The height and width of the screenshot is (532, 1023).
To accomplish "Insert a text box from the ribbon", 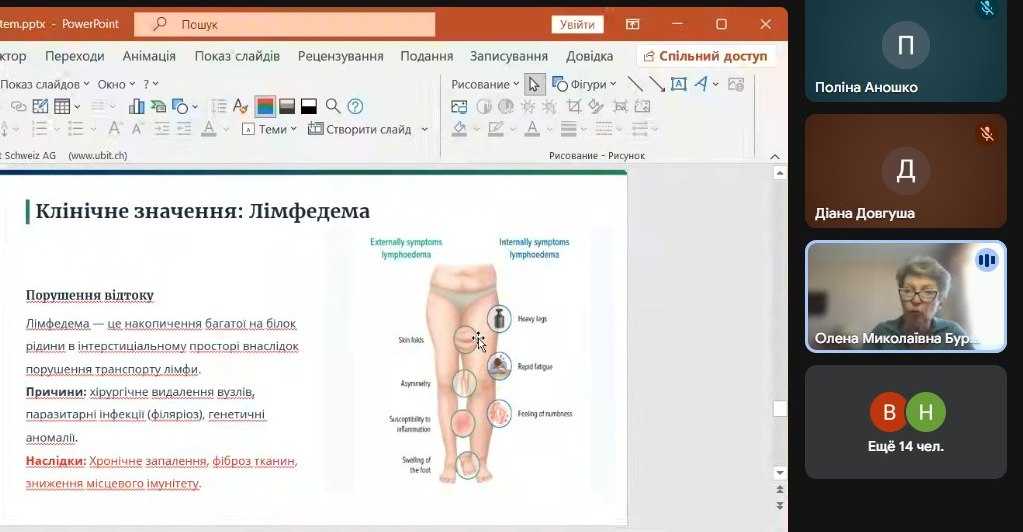I will 679,84.
